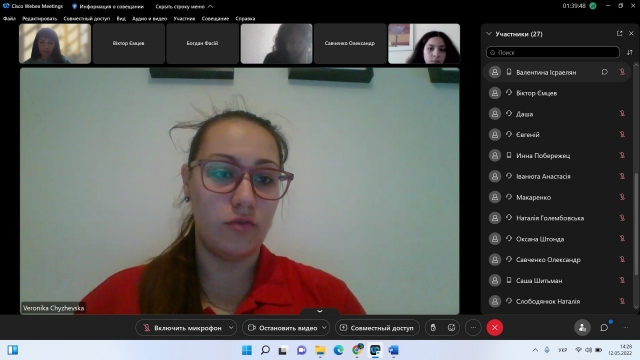Click muted mic icon for Инна Побережец
Image resolution: width=640 pixels, height=360 pixels.
622,156
